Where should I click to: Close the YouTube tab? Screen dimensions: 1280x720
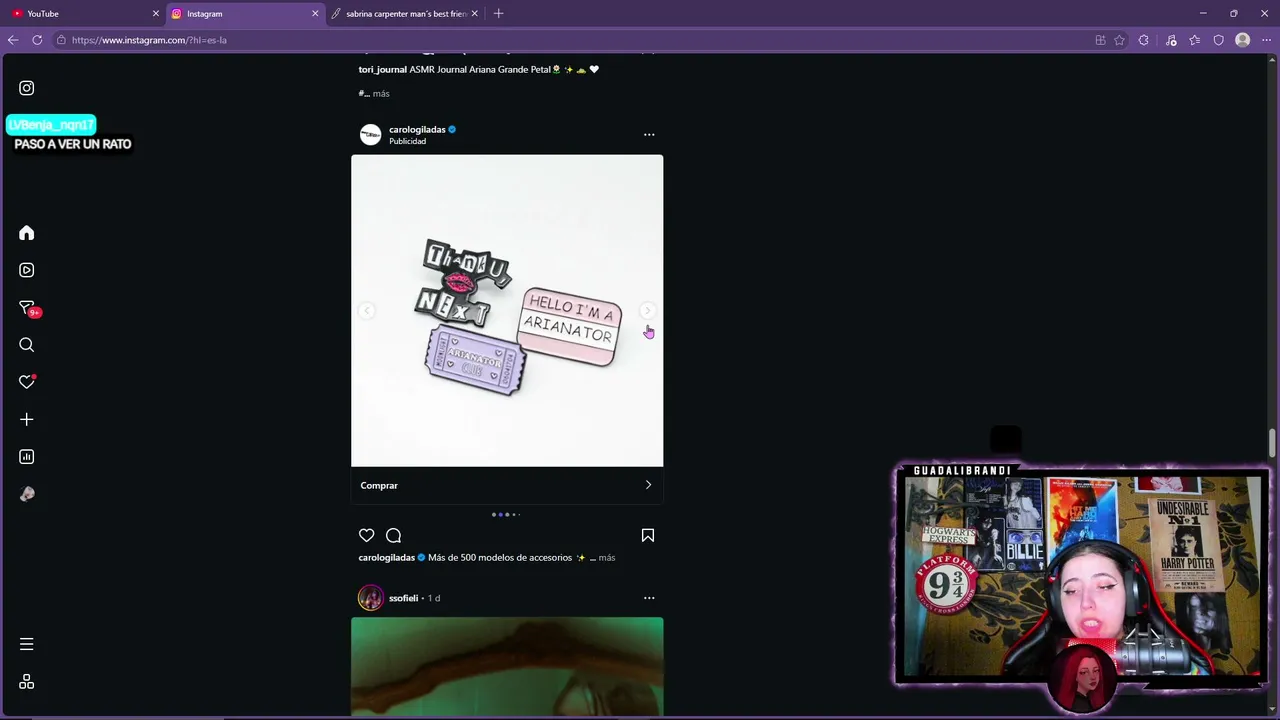156,14
